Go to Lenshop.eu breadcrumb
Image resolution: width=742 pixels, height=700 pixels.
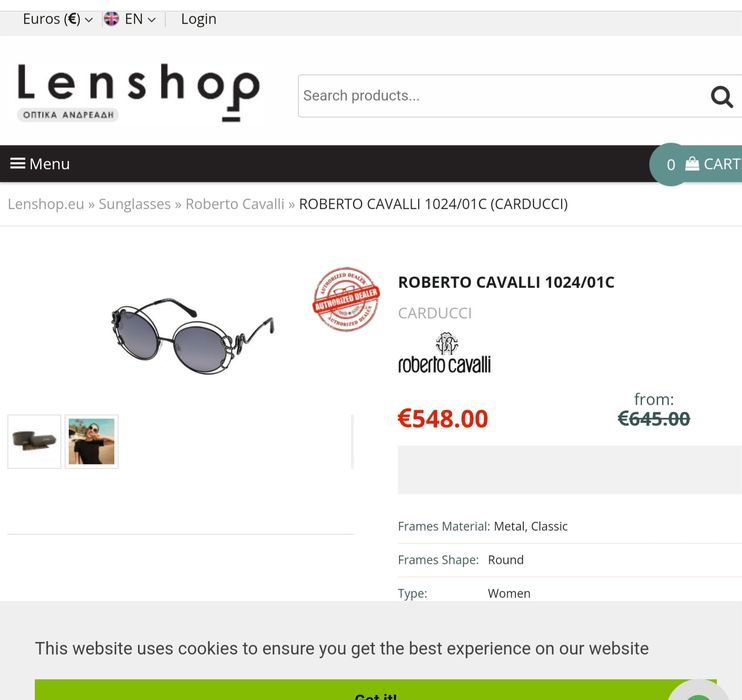click(x=46, y=204)
